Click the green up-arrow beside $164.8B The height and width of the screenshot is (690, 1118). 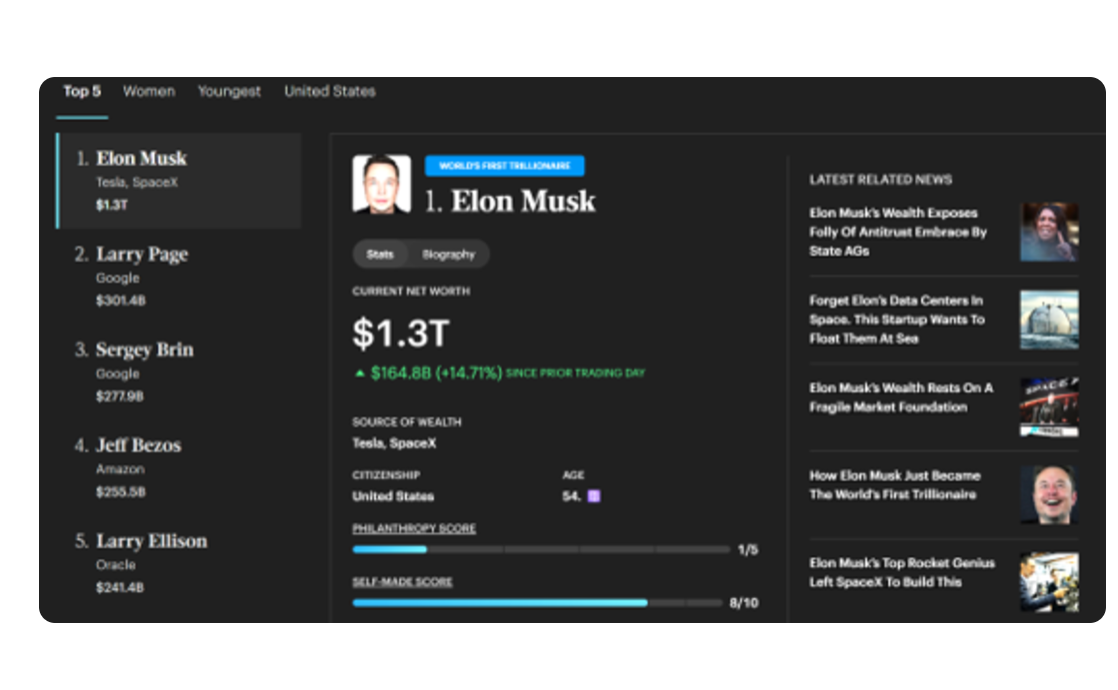click(359, 373)
